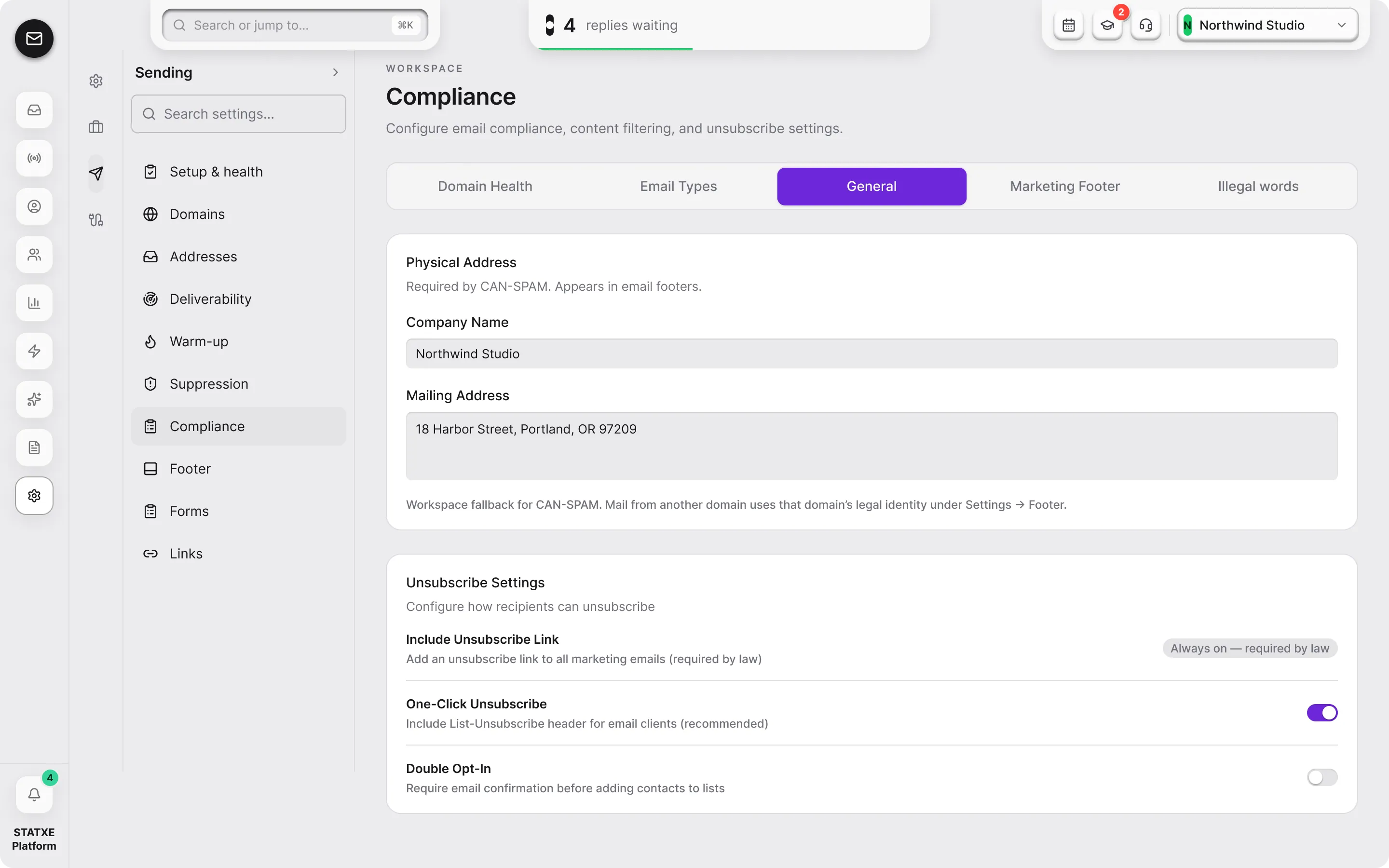Viewport: 1389px width, 868px height.
Task: Edit the Mailing Address text area
Action: click(872, 446)
